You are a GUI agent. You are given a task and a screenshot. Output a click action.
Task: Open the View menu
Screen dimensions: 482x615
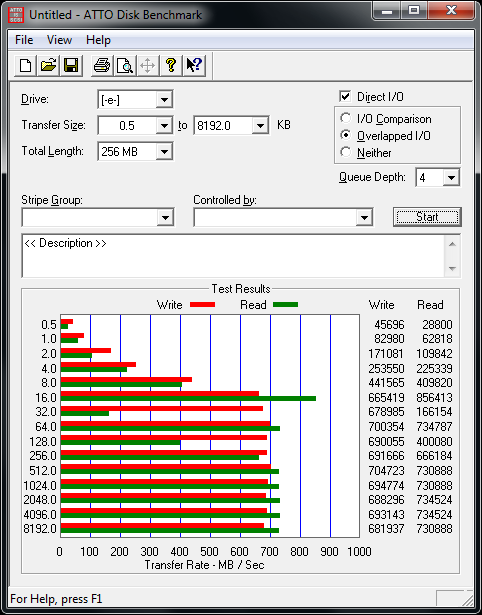pos(59,40)
